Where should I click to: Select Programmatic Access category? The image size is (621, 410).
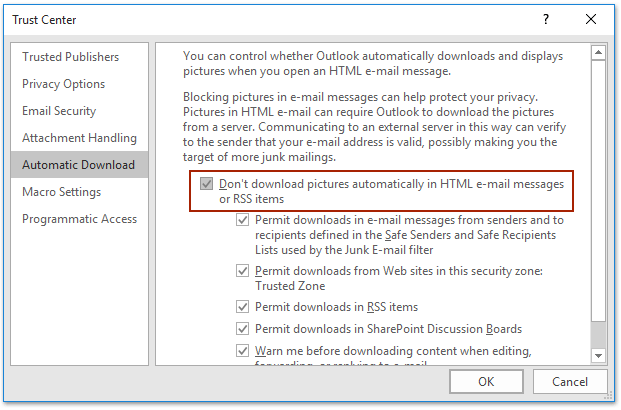(79, 219)
